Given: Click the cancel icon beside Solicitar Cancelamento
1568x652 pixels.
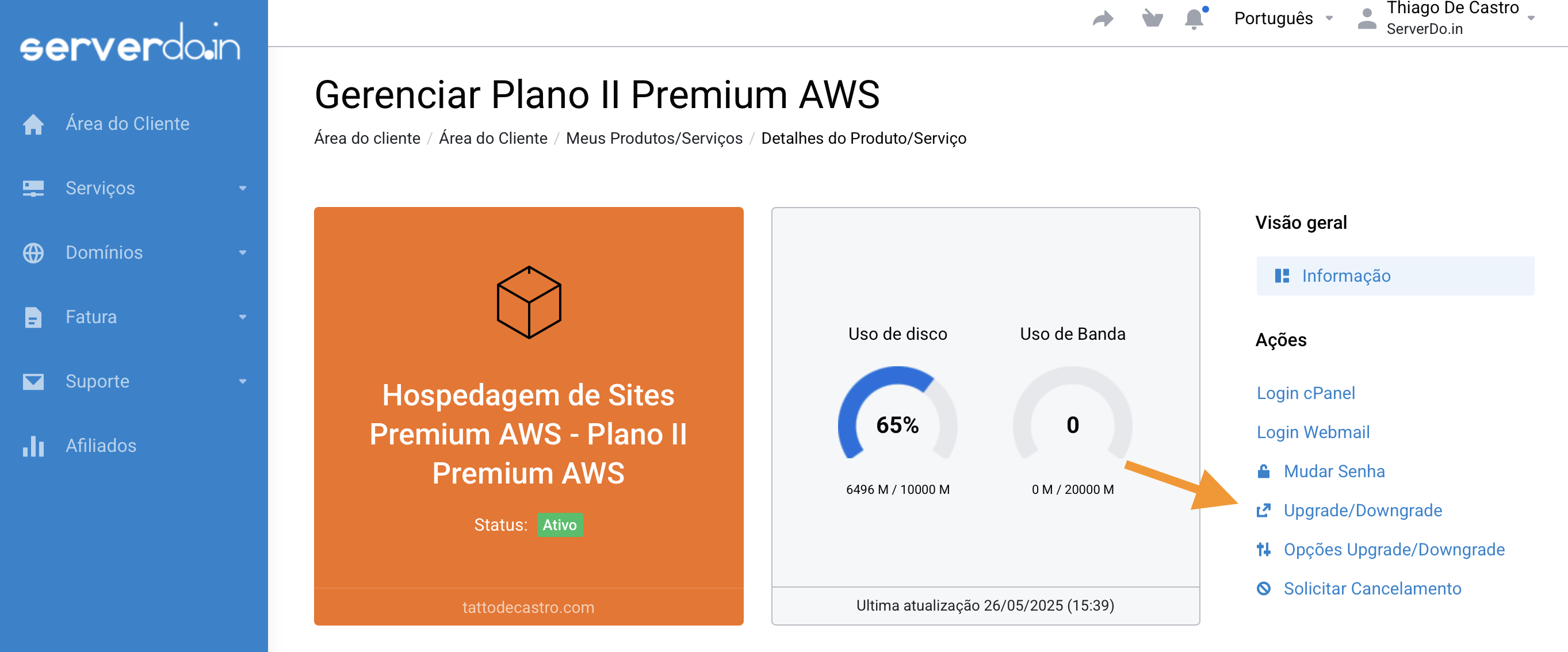Looking at the screenshot, I should coord(1264,589).
